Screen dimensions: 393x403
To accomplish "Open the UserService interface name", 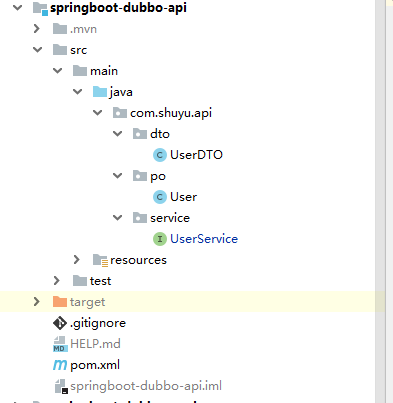I will click(x=204, y=239).
